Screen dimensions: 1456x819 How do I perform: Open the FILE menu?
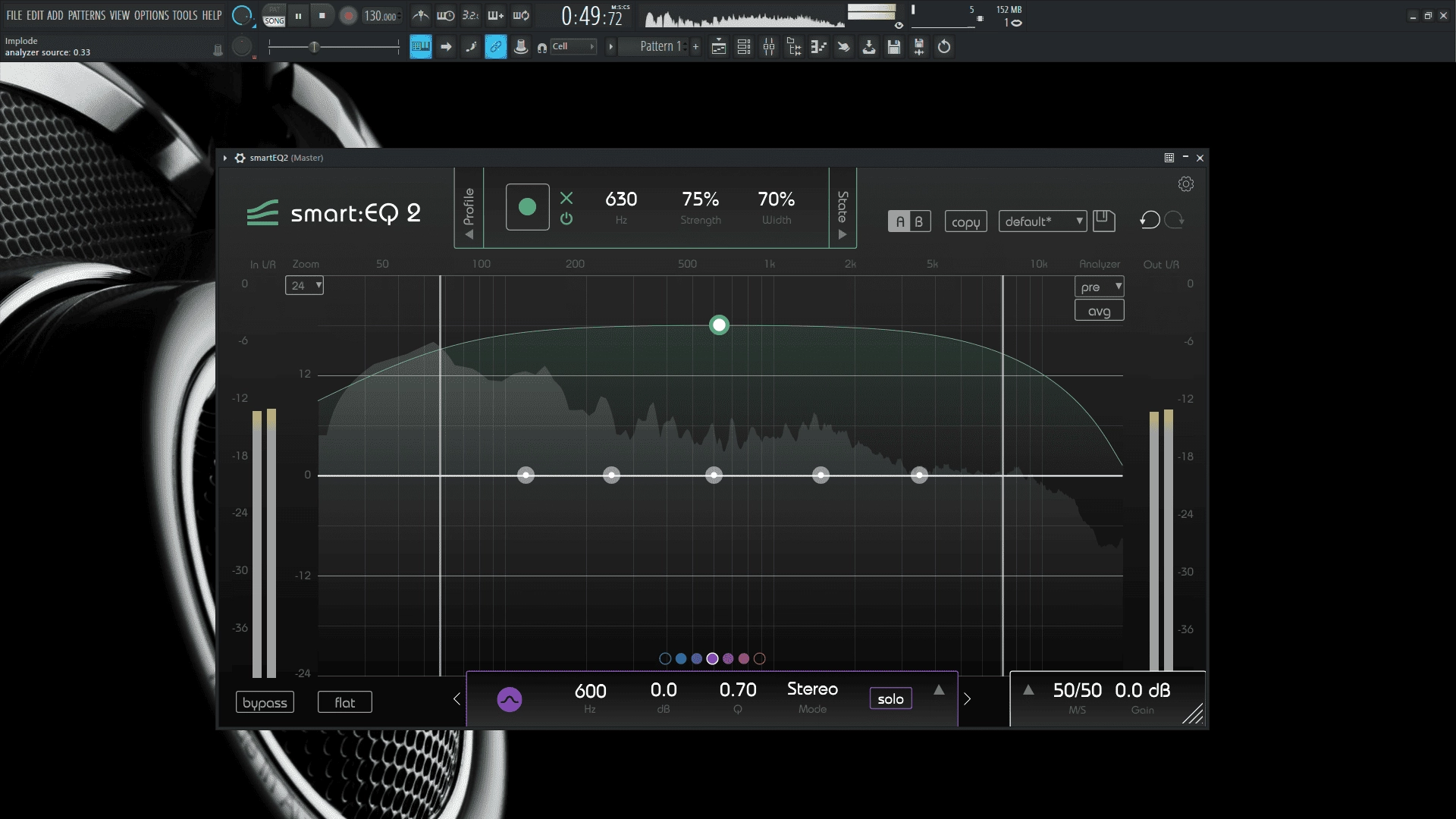click(x=14, y=15)
